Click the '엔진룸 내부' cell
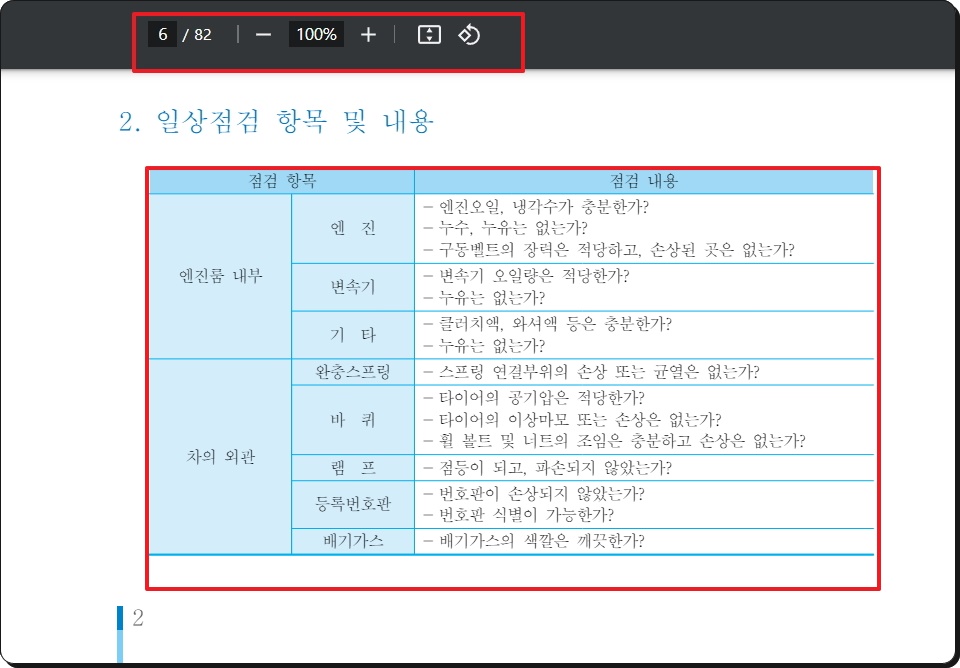 pyautogui.click(x=220, y=276)
